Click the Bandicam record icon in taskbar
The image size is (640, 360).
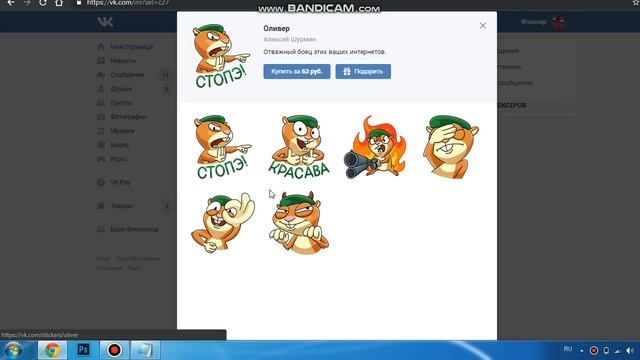click(114, 350)
